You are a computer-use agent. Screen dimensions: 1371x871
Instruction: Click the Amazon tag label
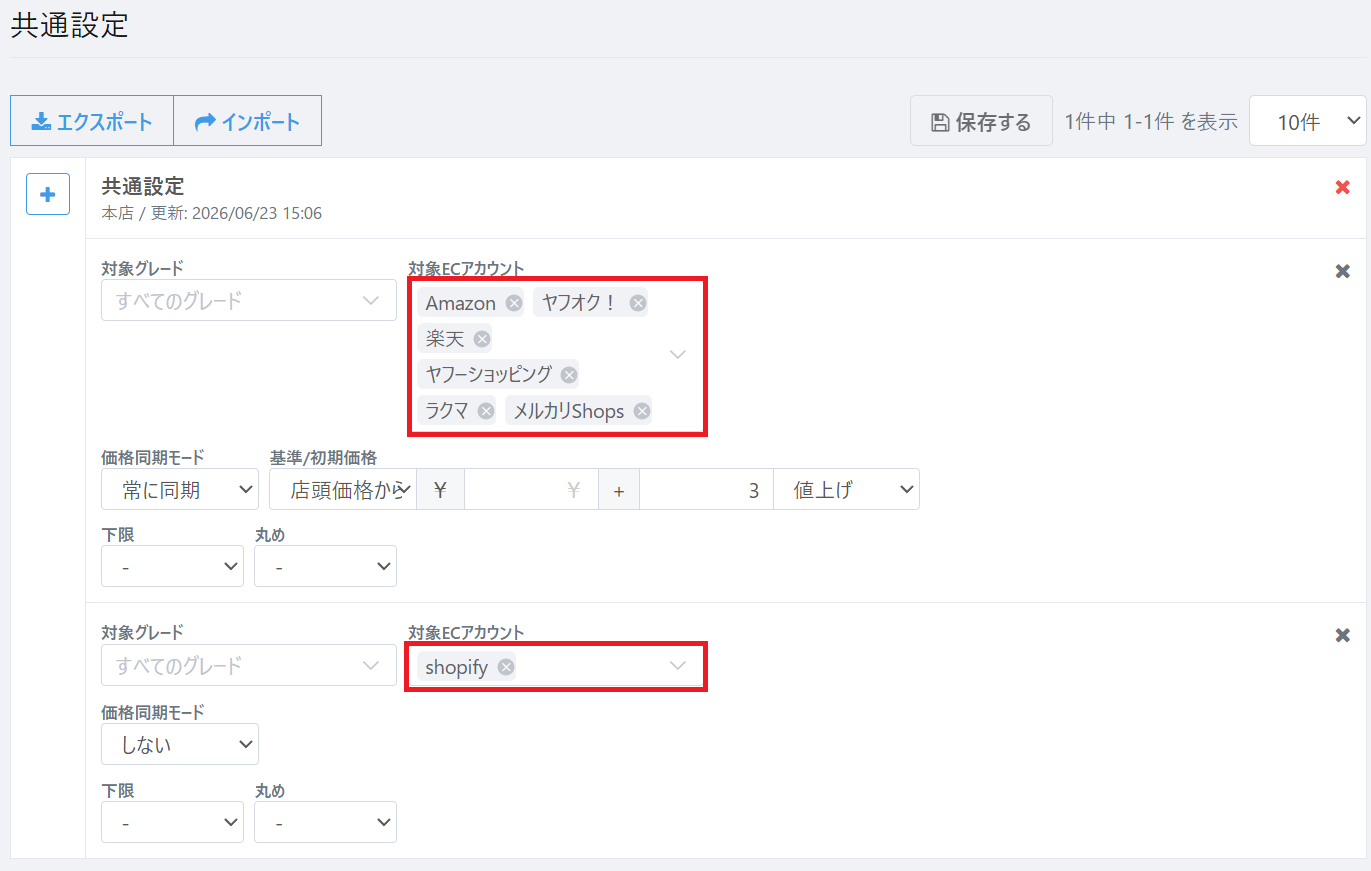(460, 303)
